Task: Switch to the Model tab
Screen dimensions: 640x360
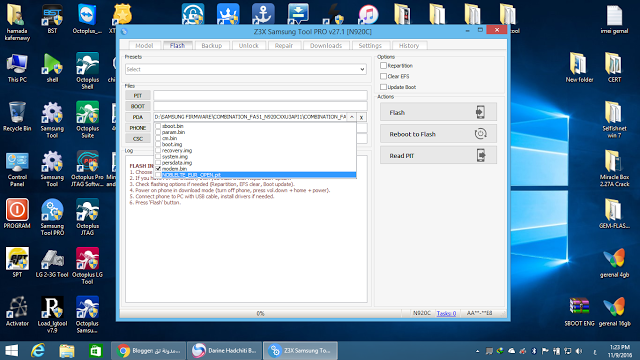Action: pyautogui.click(x=144, y=45)
